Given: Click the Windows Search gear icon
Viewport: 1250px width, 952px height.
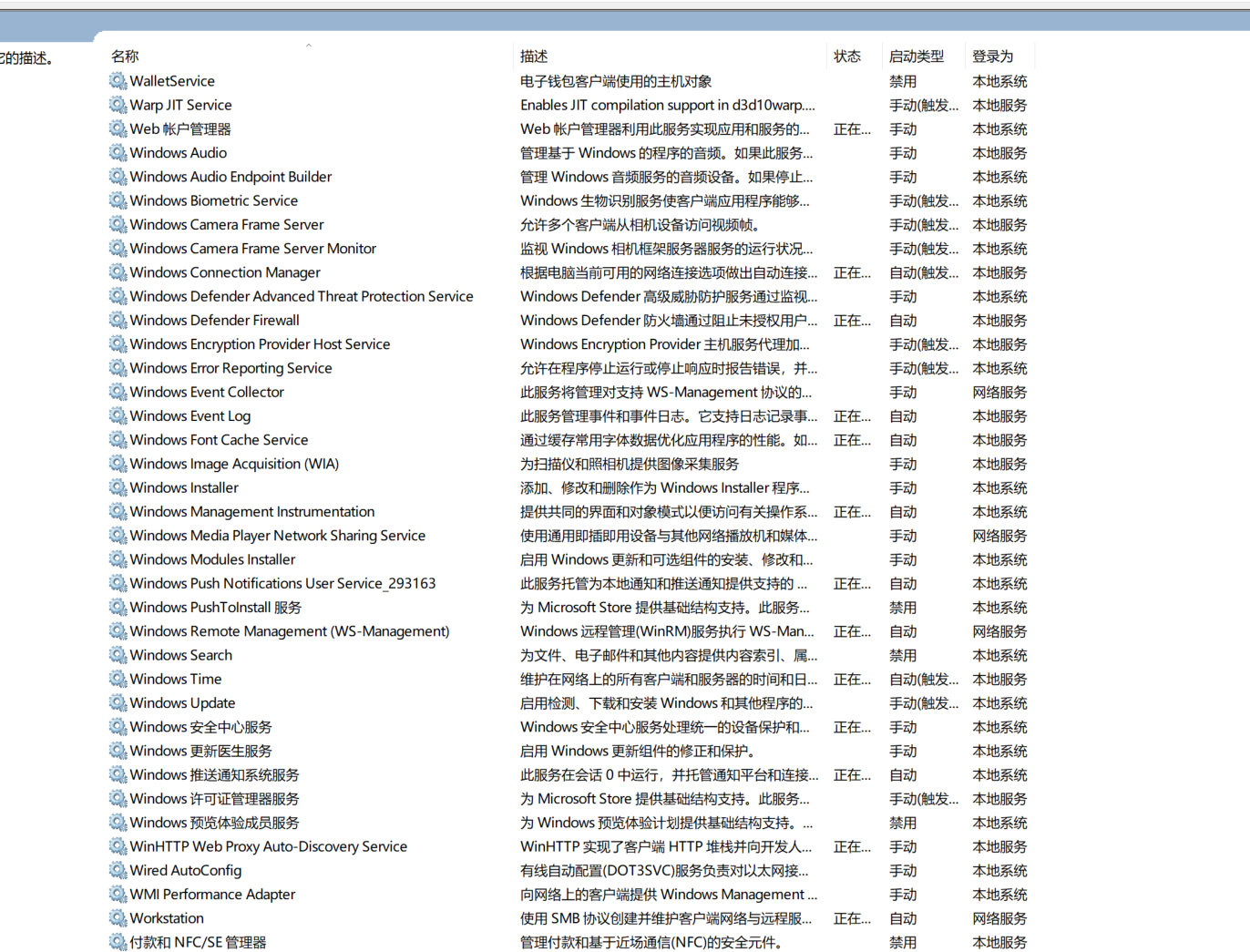Looking at the screenshot, I should tap(118, 655).
